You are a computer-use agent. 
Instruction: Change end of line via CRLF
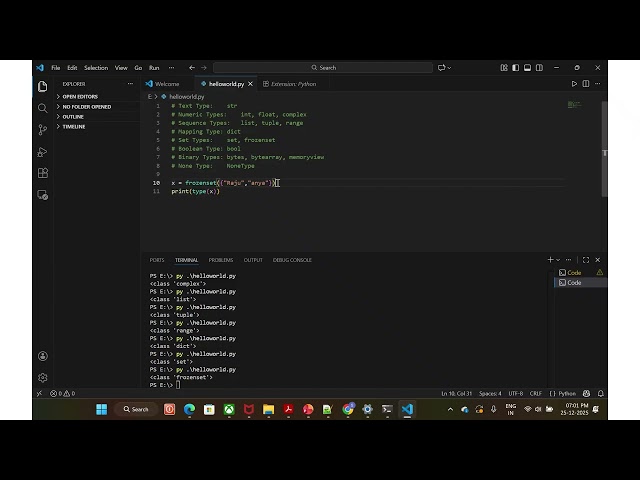coord(536,393)
